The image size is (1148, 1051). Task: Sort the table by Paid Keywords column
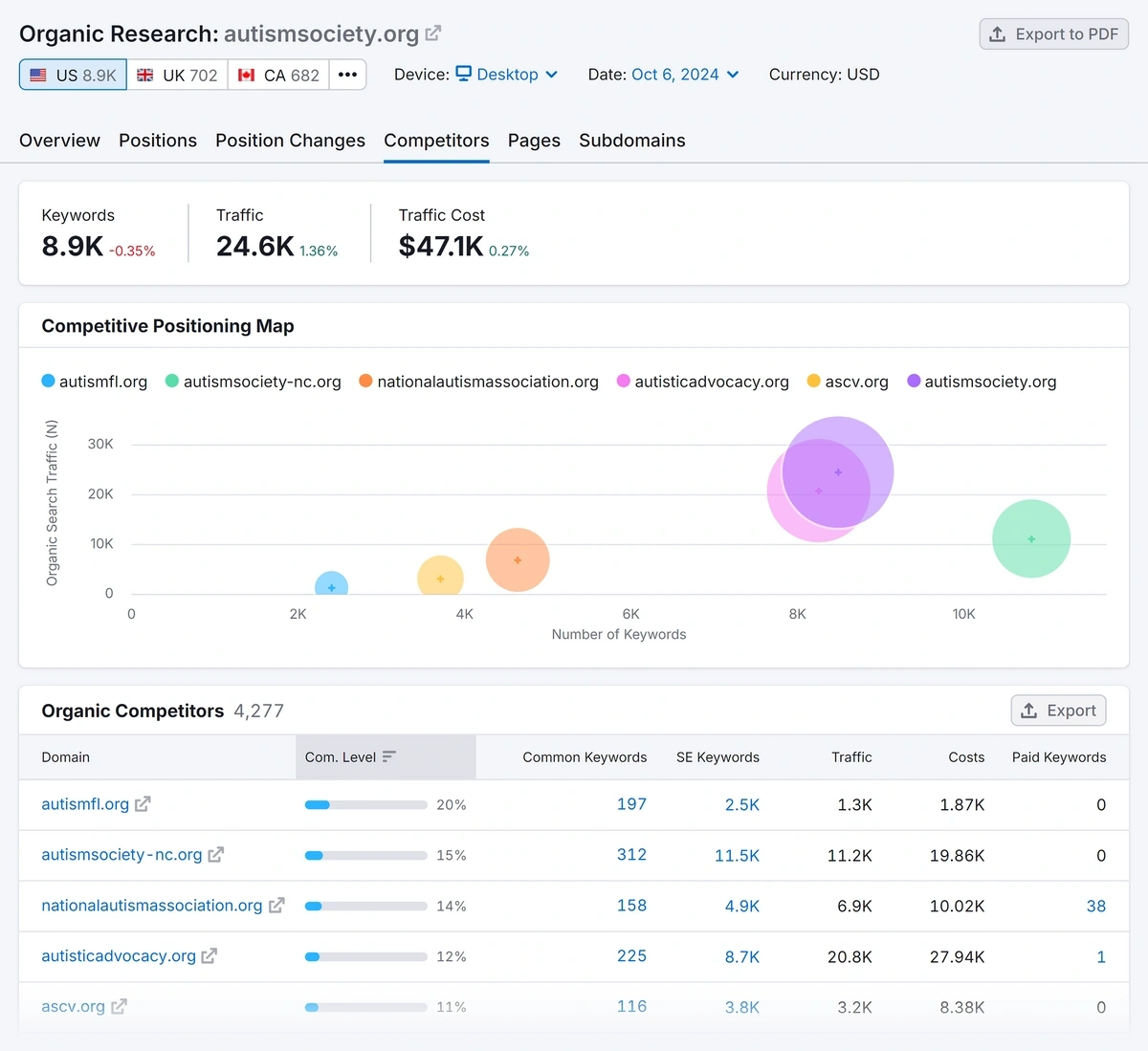coord(1059,757)
